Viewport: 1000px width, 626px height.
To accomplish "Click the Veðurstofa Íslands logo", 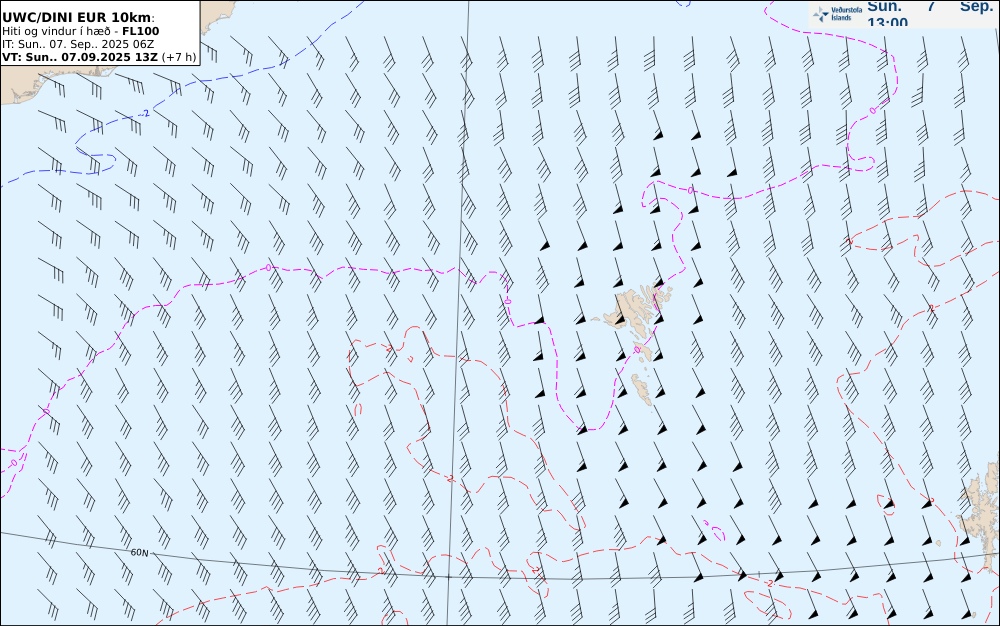I will pyautogui.click(x=837, y=14).
